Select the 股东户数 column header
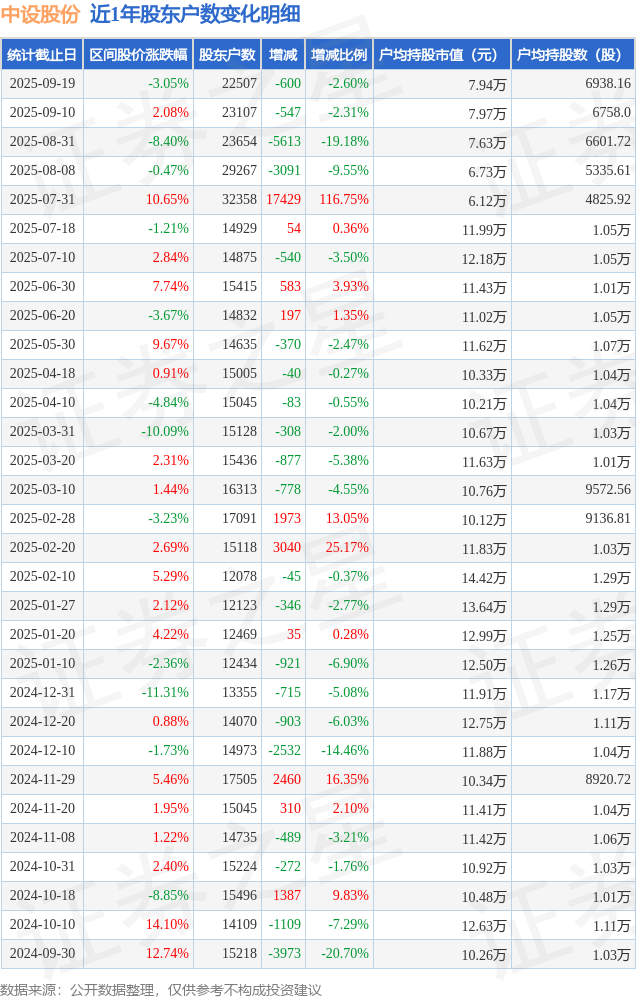636x999 pixels. [227, 55]
